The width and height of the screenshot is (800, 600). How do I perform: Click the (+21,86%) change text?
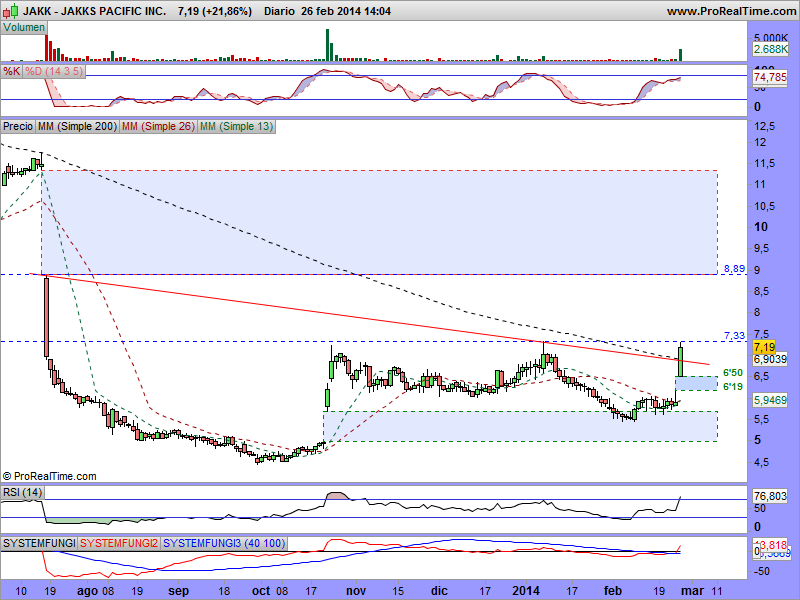click(x=227, y=11)
